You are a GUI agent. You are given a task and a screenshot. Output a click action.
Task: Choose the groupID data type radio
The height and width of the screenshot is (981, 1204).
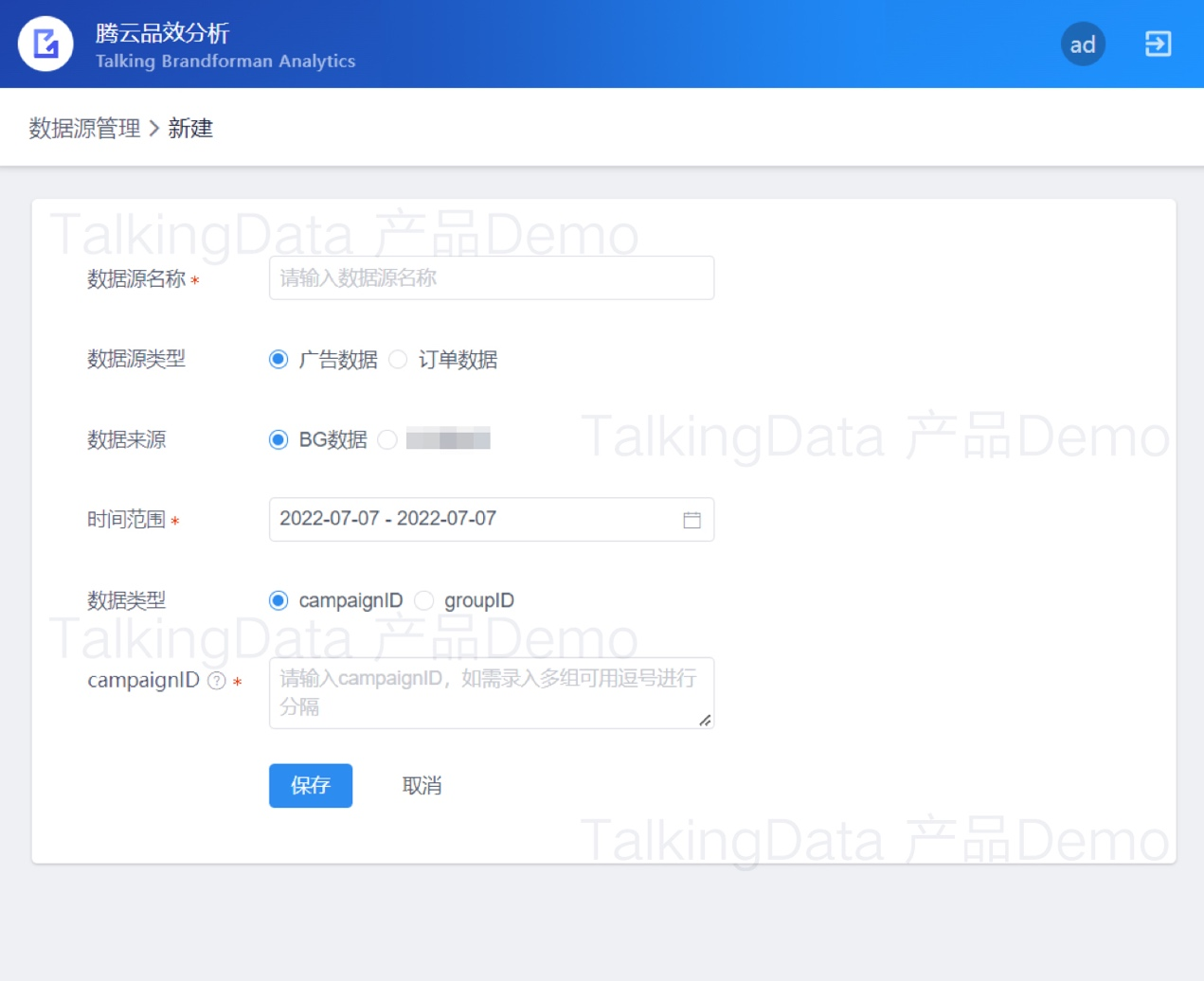pos(423,601)
